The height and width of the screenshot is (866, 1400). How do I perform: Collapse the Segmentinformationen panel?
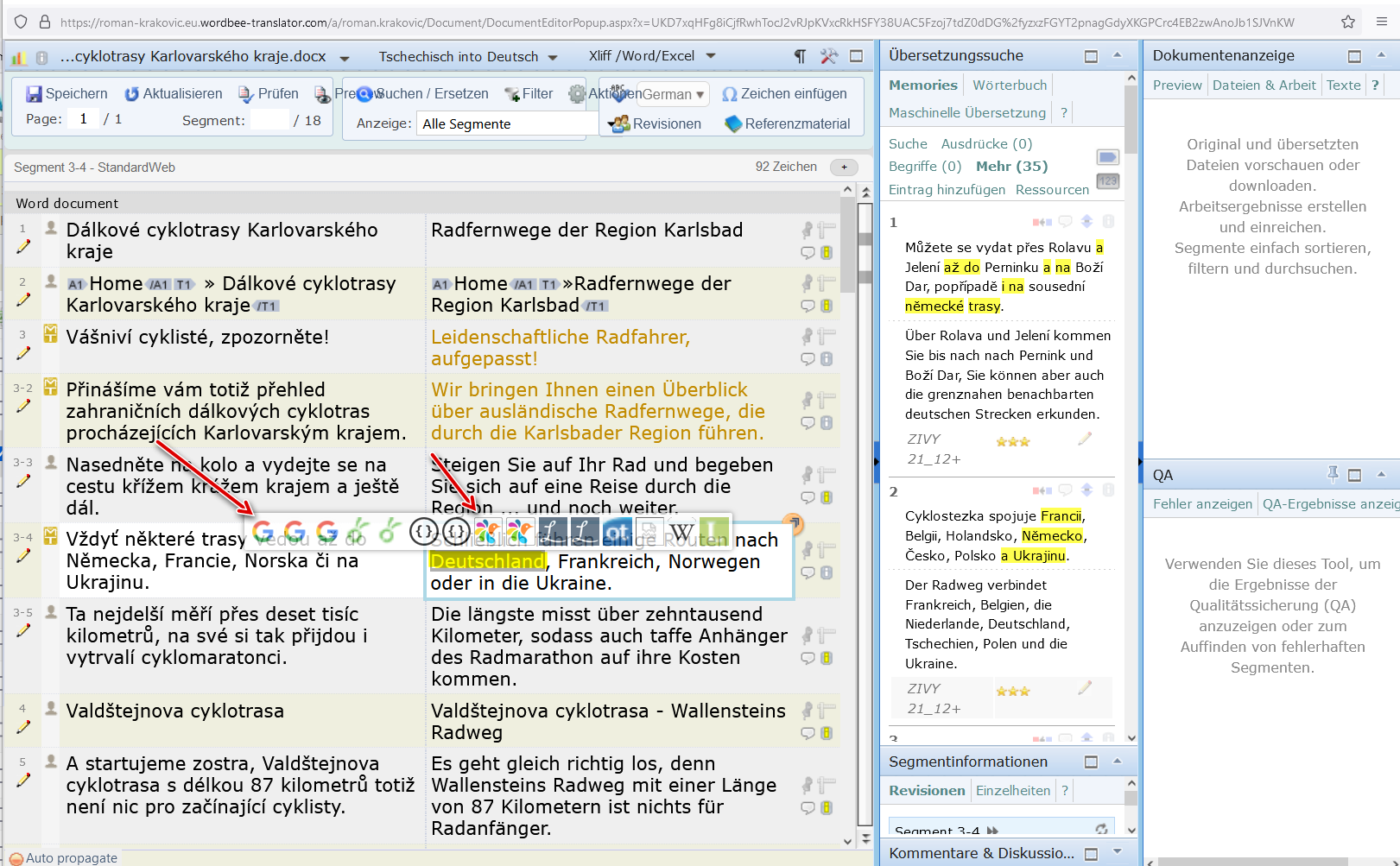pos(1117,762)
